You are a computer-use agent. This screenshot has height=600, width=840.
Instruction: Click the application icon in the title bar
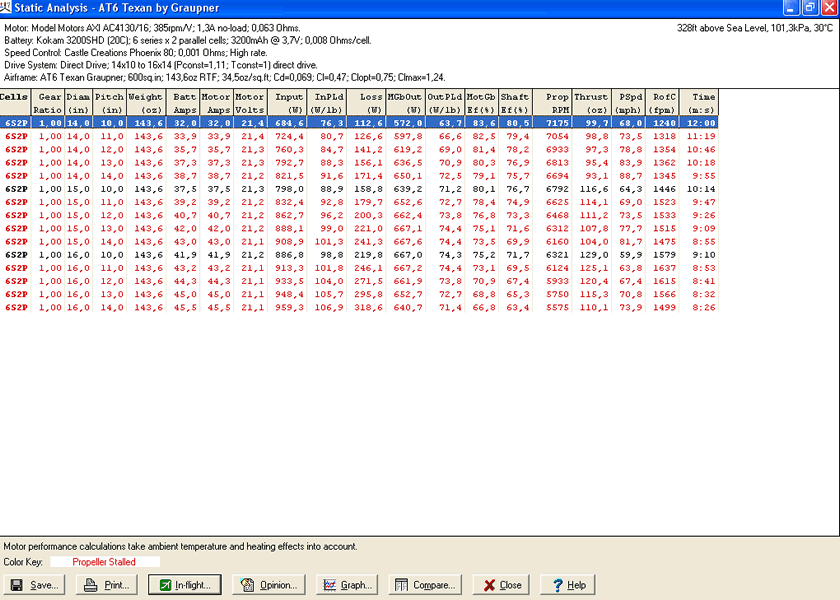click(x=7, y=8)
